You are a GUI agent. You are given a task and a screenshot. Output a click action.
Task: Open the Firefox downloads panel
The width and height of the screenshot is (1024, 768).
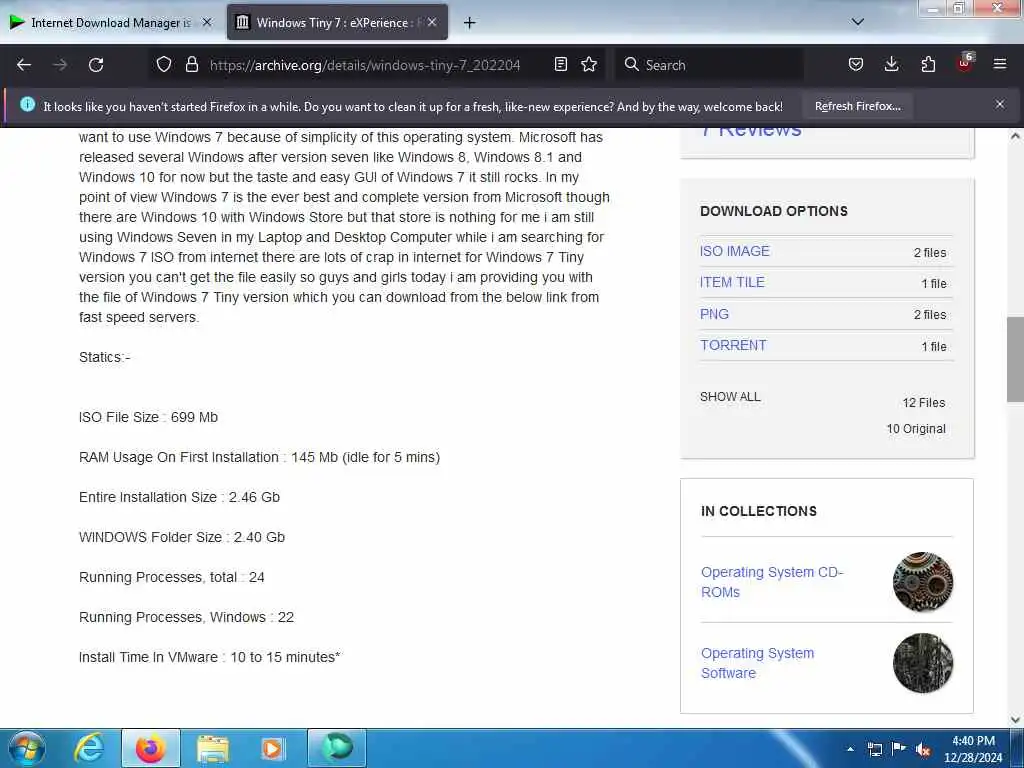[x=891, y=65]
